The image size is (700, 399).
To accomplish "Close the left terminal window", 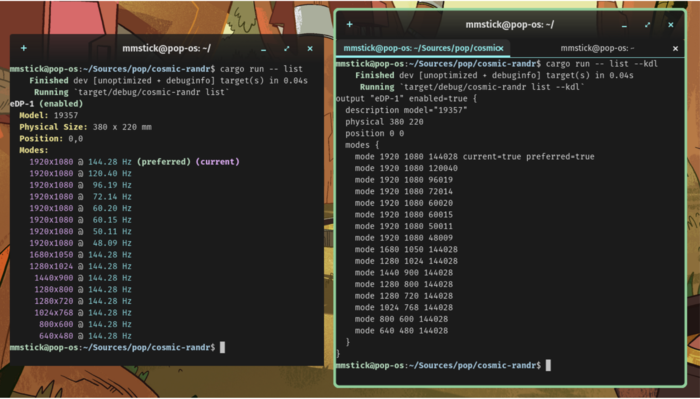I will tap(310, 49).
